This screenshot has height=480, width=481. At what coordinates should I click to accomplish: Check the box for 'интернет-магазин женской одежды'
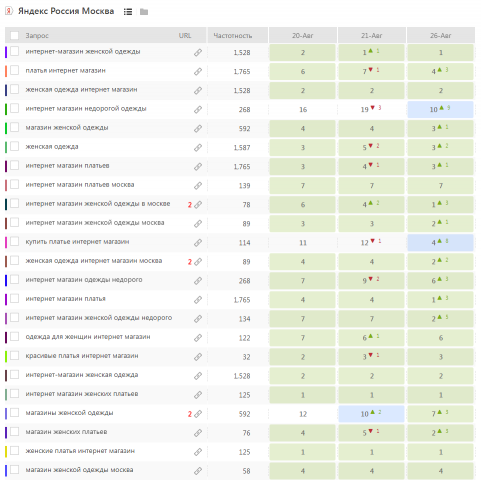tap(14, 51)
